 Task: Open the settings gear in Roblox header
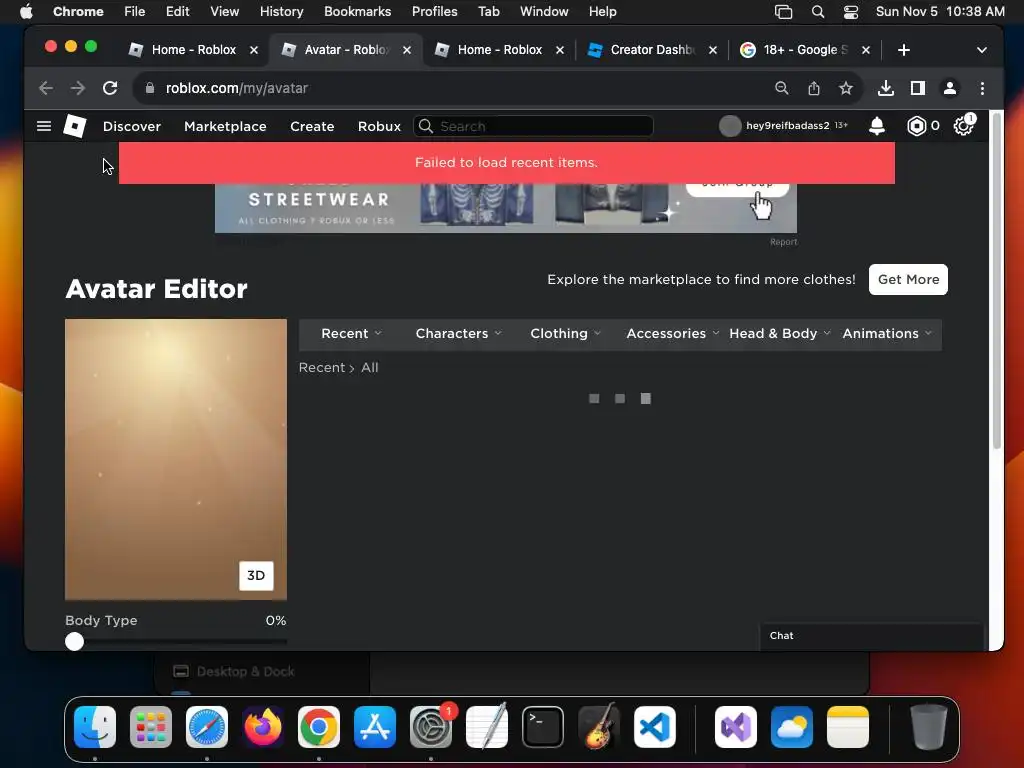(963, 126)
